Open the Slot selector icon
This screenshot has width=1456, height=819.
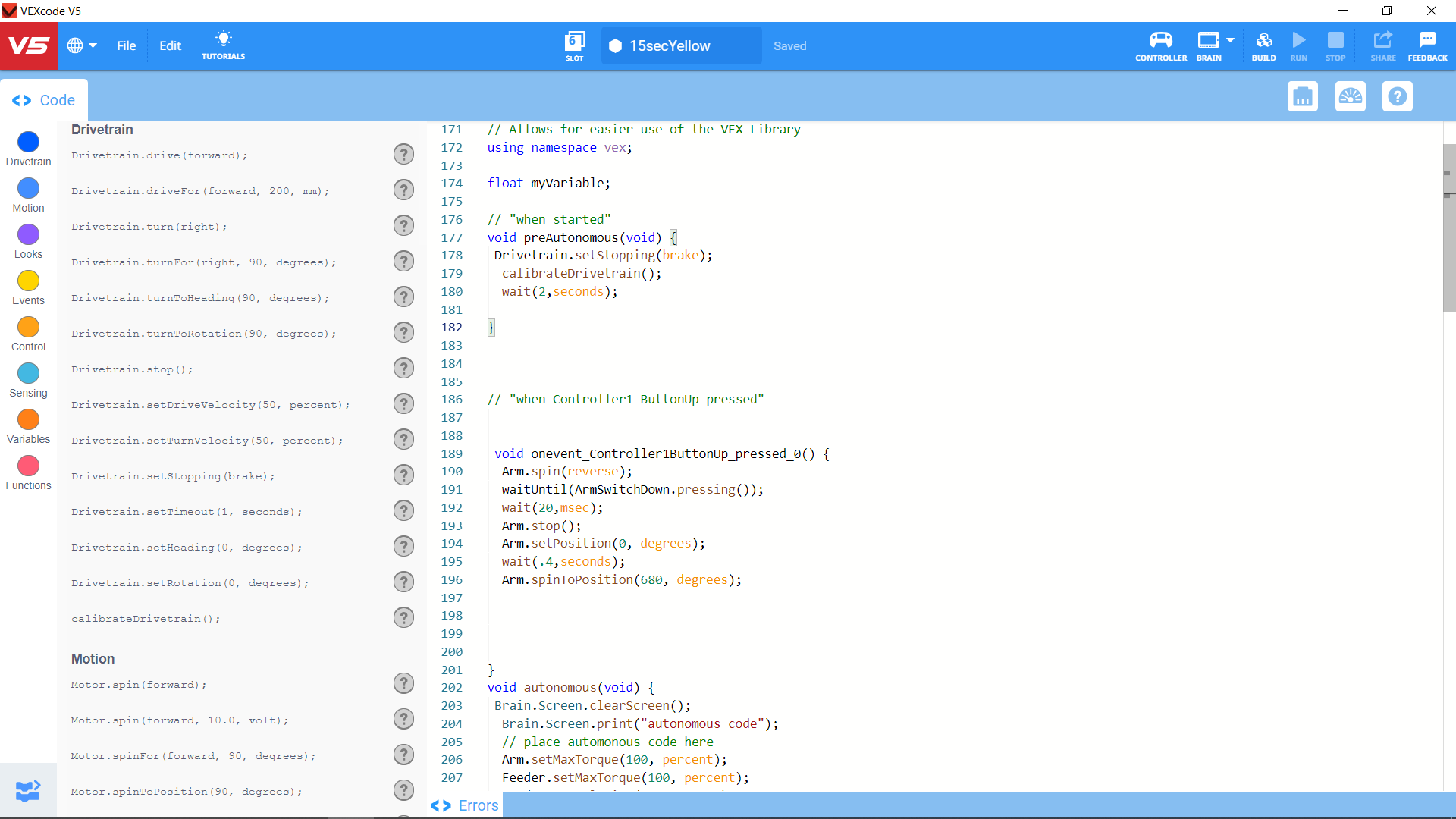pos(575,45)
